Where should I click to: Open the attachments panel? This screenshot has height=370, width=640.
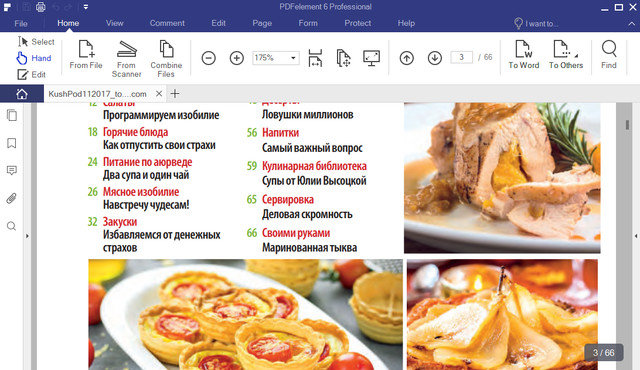12,198
